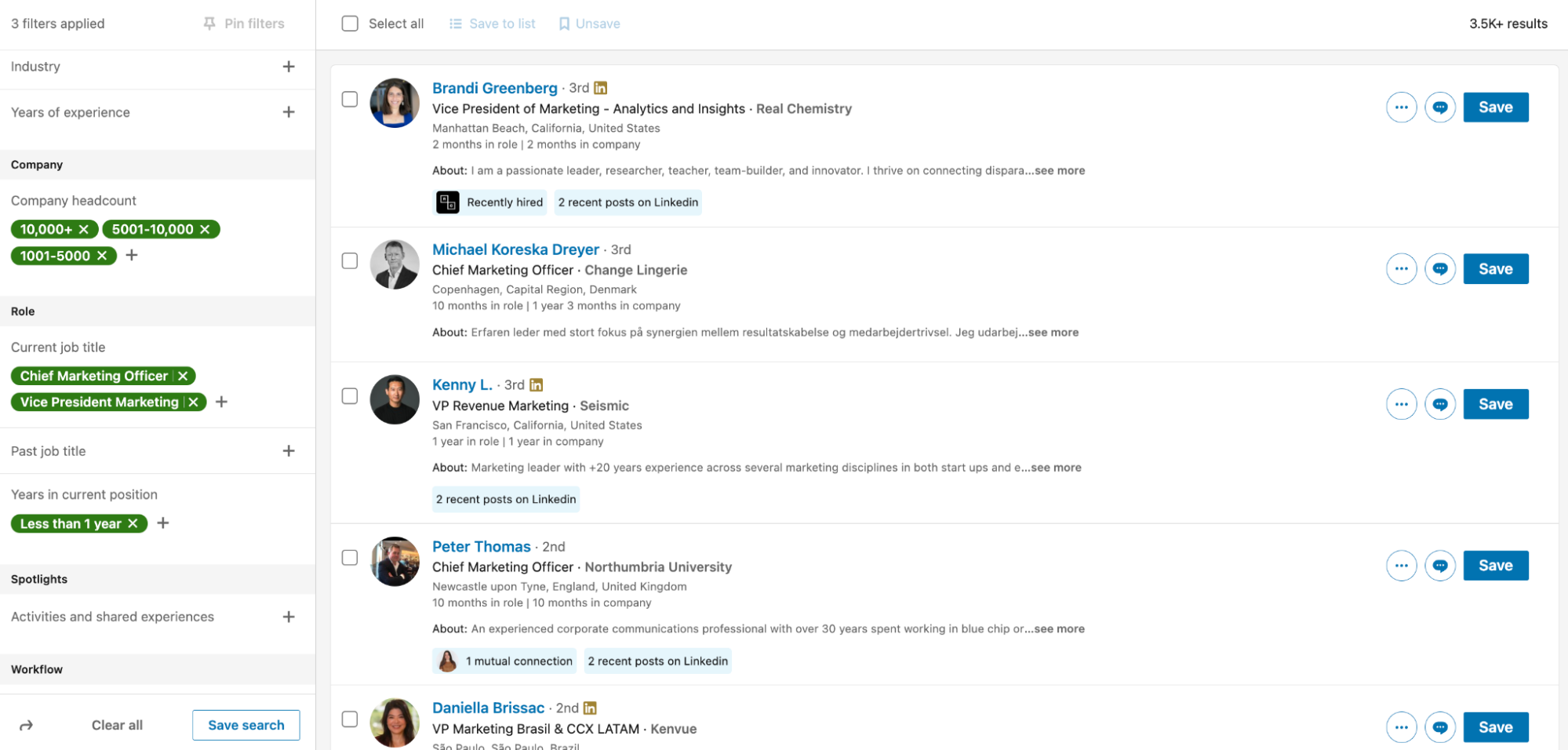Message Michael Koreska Dreyer via chat icon

[x=1440, y=269]
